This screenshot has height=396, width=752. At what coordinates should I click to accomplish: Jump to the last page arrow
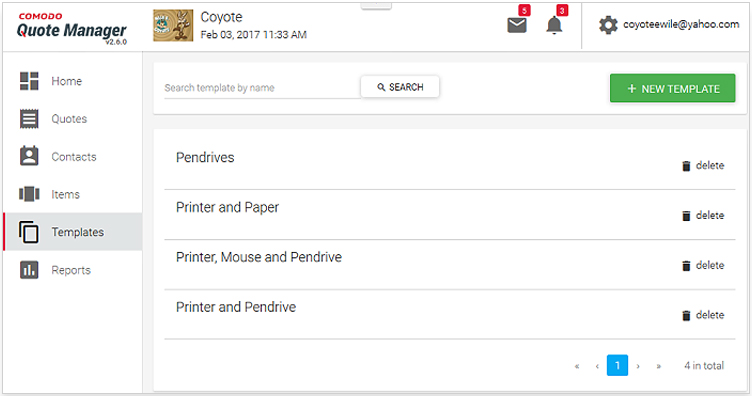658,366
